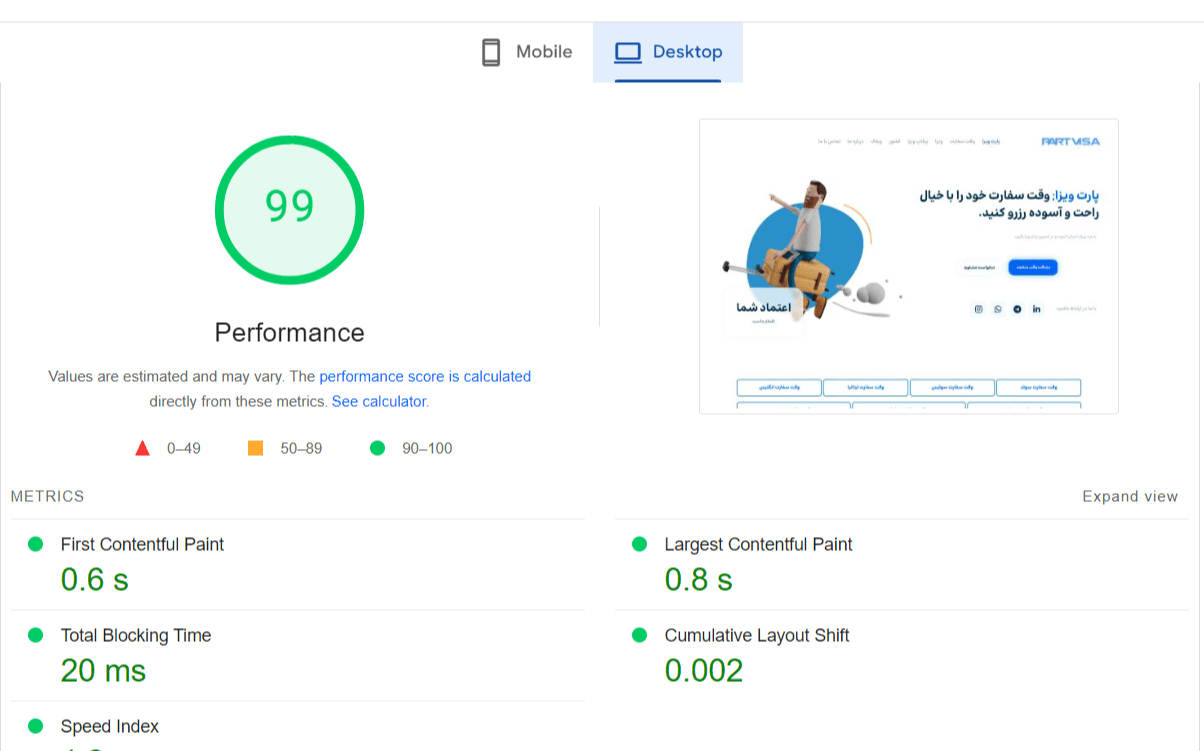Click the '0–49' legend range text
Image resolution: width=1204 pixels, height=751 pixels.
coord(184,449)
